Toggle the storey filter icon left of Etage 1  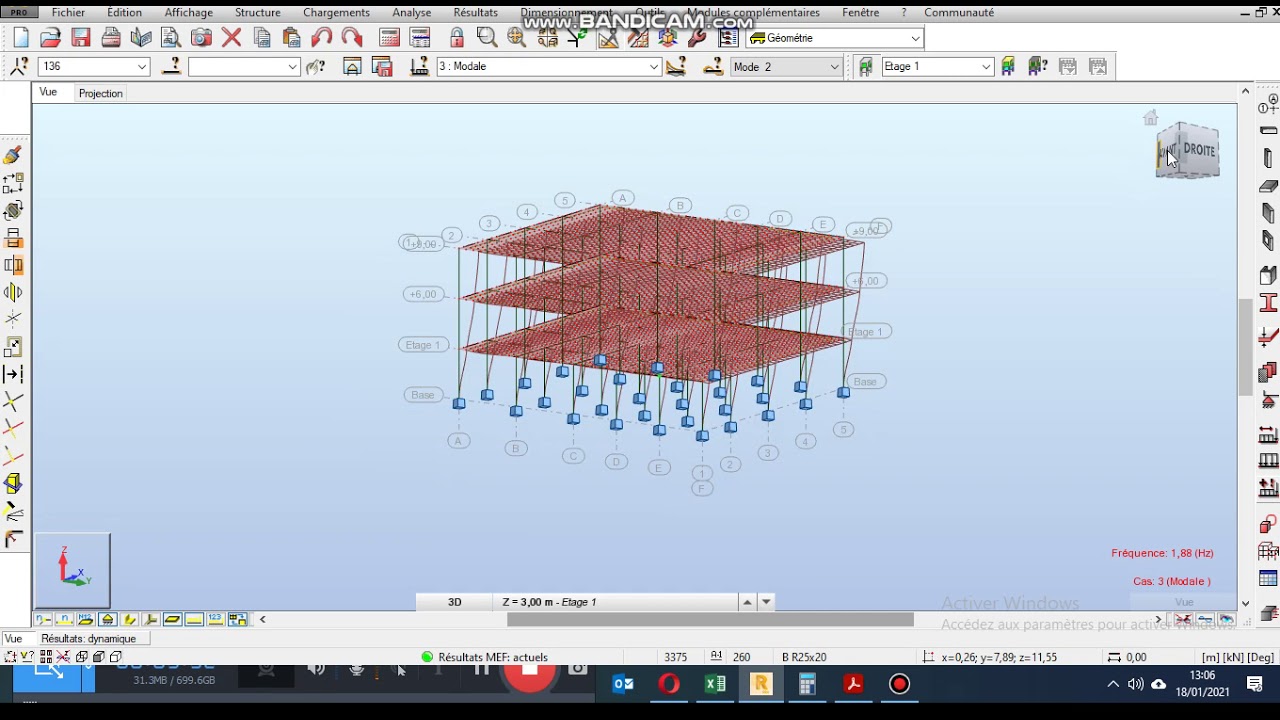(866, 66)
